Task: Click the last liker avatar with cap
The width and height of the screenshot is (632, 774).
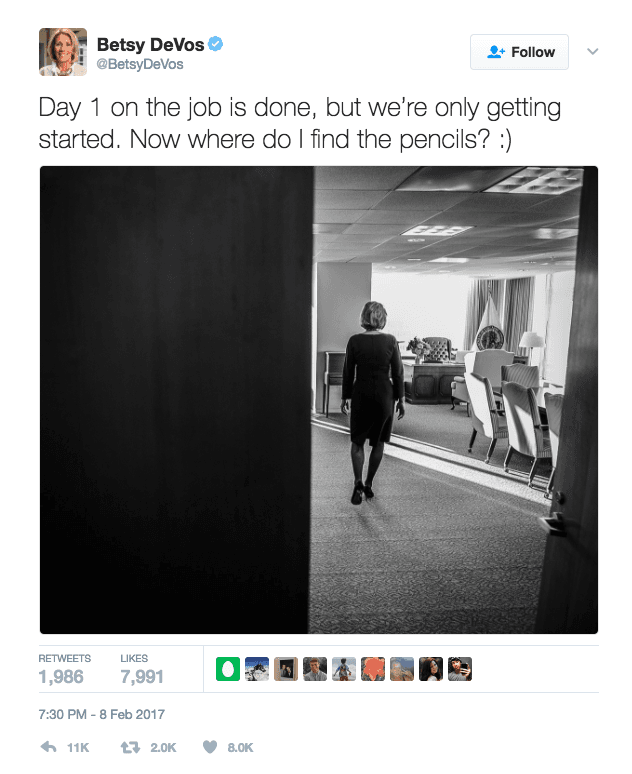Action: [460, 669]
